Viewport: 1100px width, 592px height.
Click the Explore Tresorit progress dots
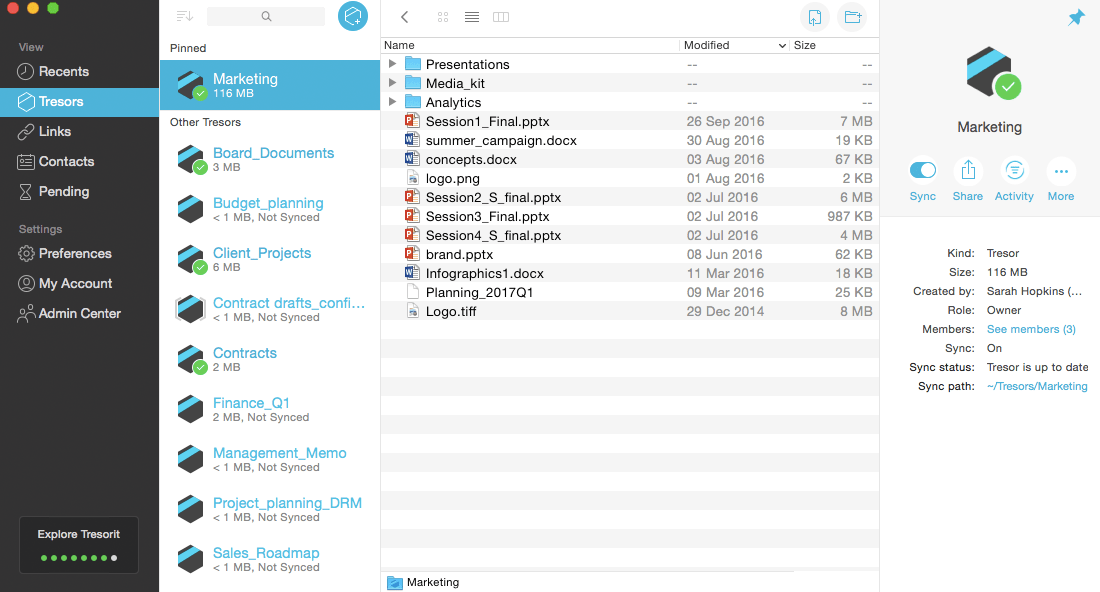click(79, 558)
